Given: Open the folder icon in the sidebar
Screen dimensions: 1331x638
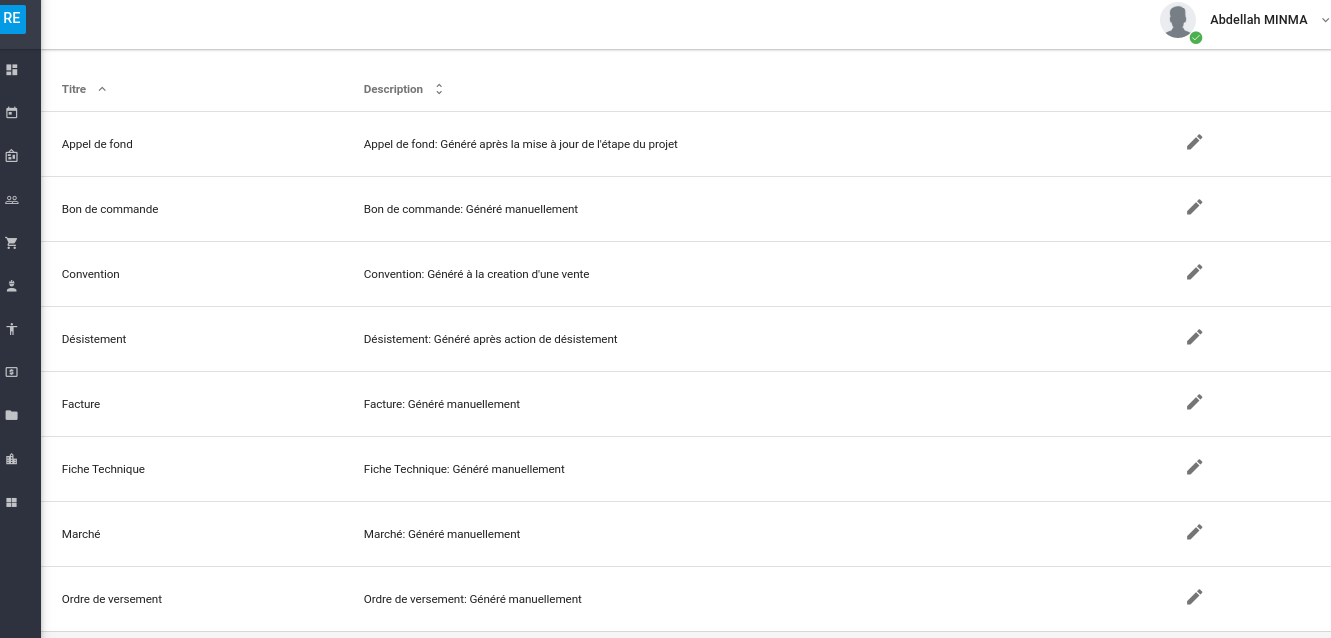Looking at the screenshot, I should point(12,415).
